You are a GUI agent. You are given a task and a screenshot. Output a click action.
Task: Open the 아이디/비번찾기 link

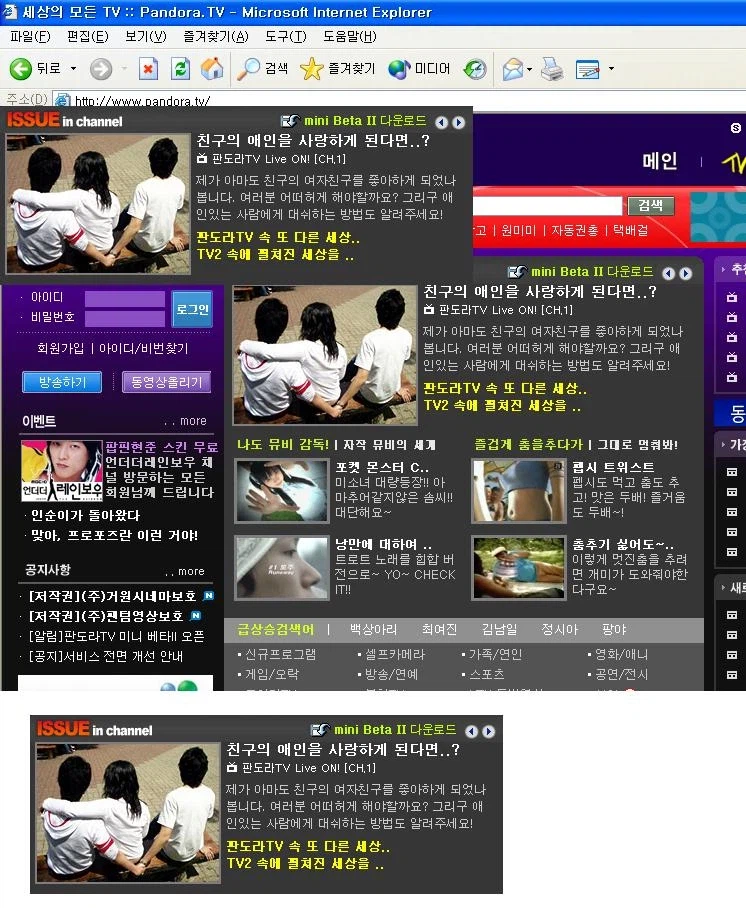pos(144,348)
